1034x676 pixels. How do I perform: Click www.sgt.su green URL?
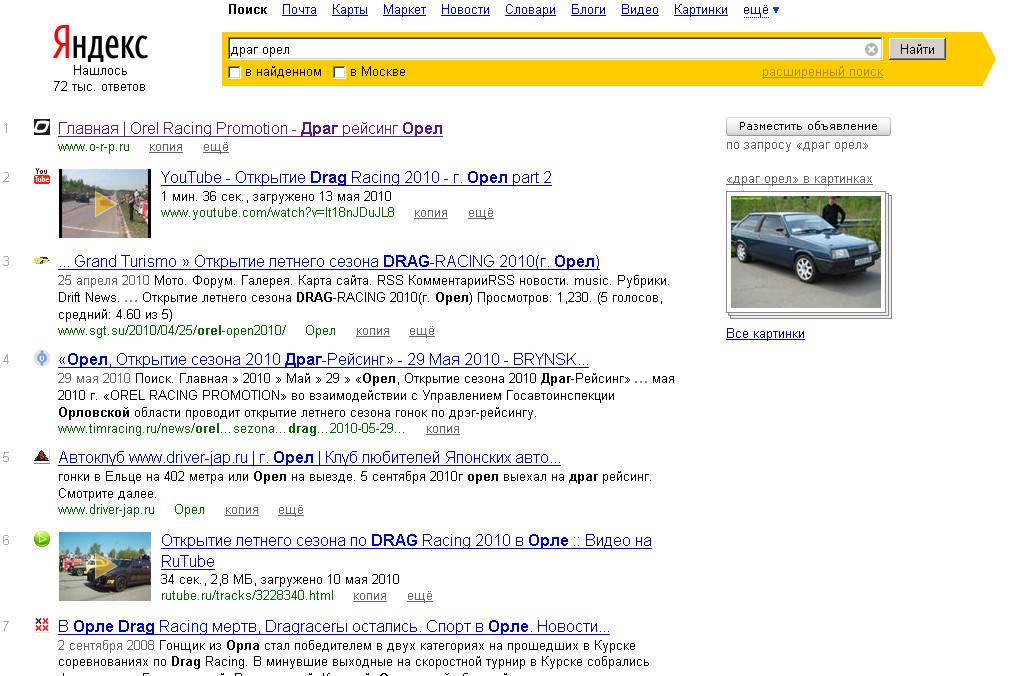click(x=172, y=331)
